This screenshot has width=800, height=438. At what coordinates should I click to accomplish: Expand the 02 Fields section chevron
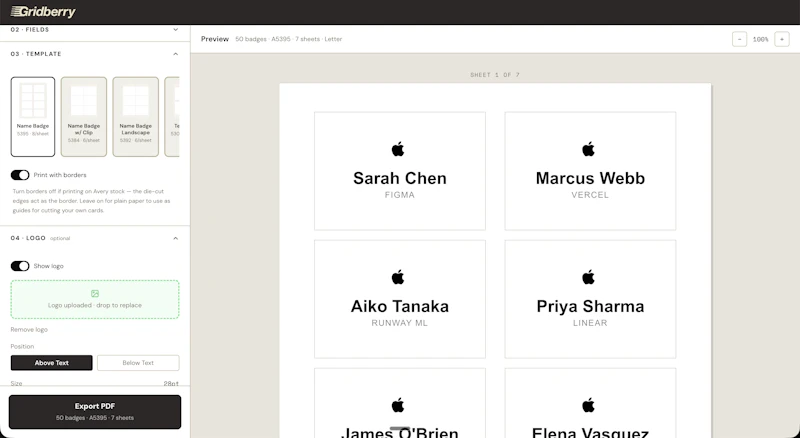pos(176,30)
